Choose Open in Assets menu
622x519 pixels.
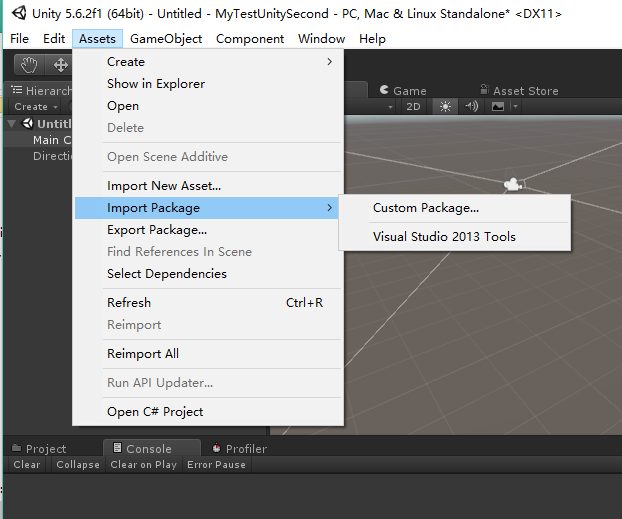coord(208,106)
